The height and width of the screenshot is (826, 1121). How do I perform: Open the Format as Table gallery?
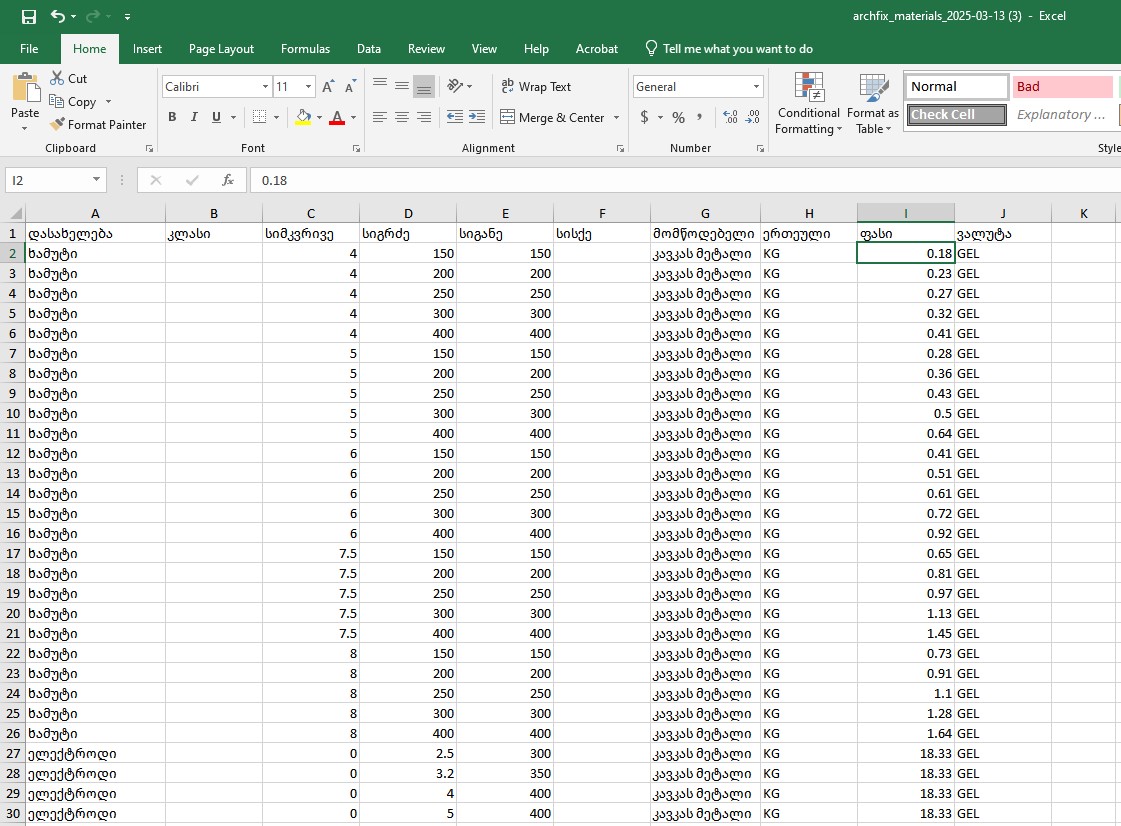click(x=873, y=104)
